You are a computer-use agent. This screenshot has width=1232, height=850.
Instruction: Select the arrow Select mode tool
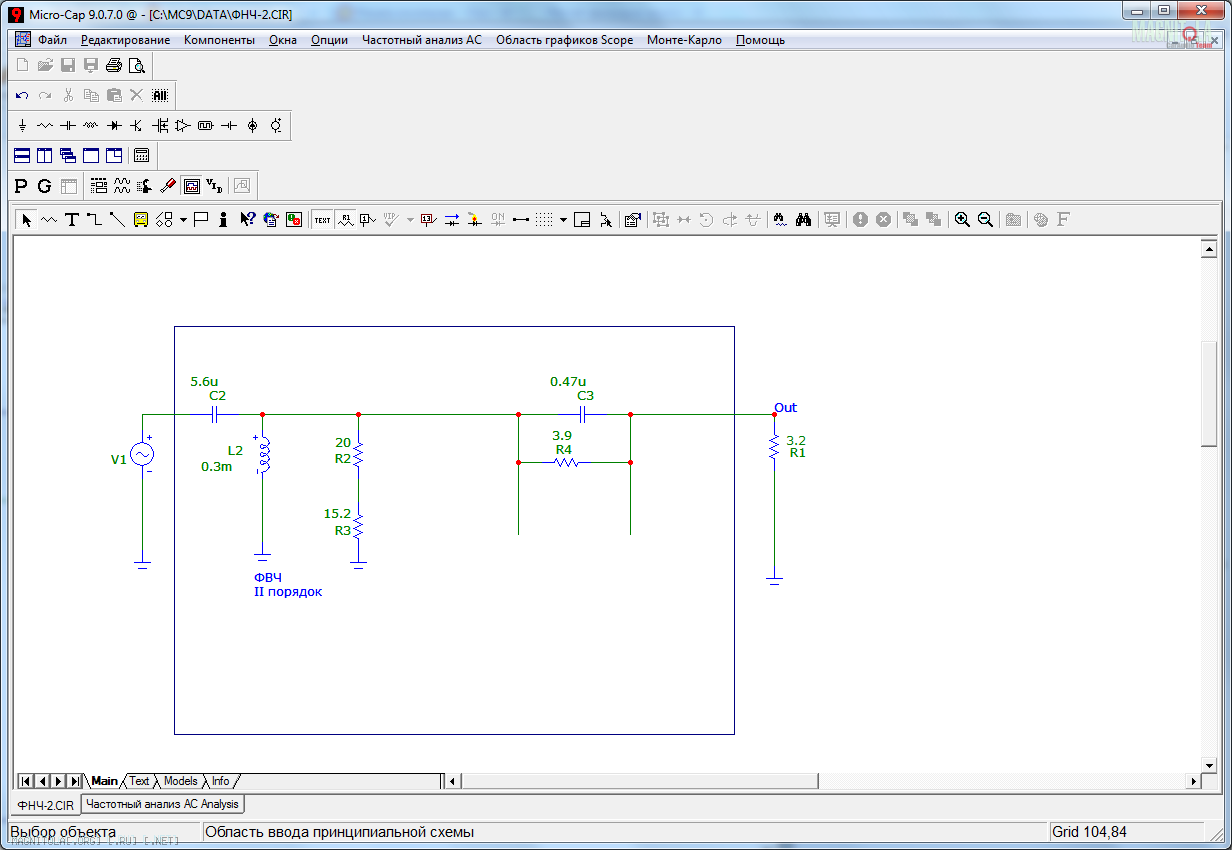tap(26, 220)
